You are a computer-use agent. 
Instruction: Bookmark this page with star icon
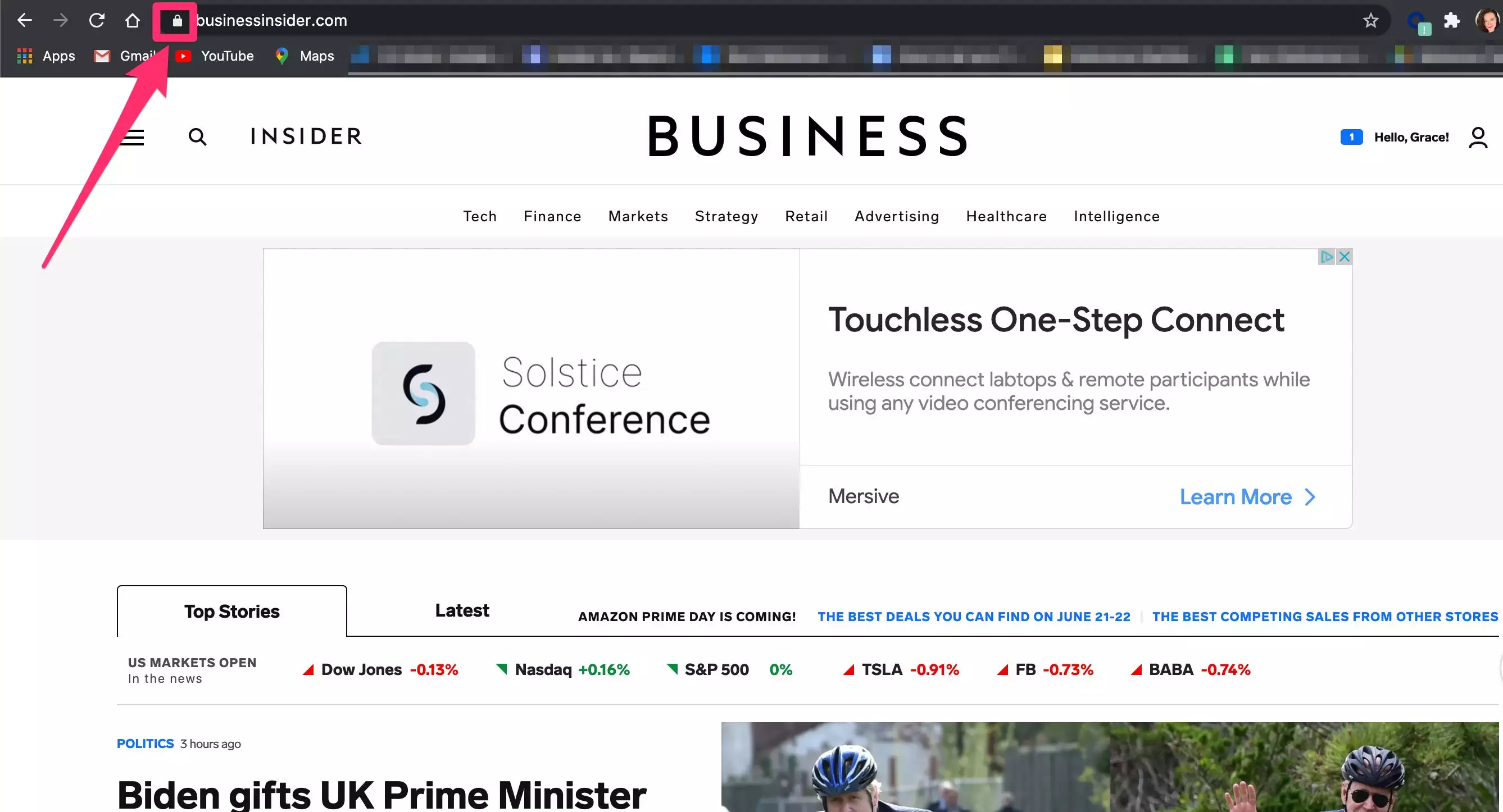click(1370, 20)
